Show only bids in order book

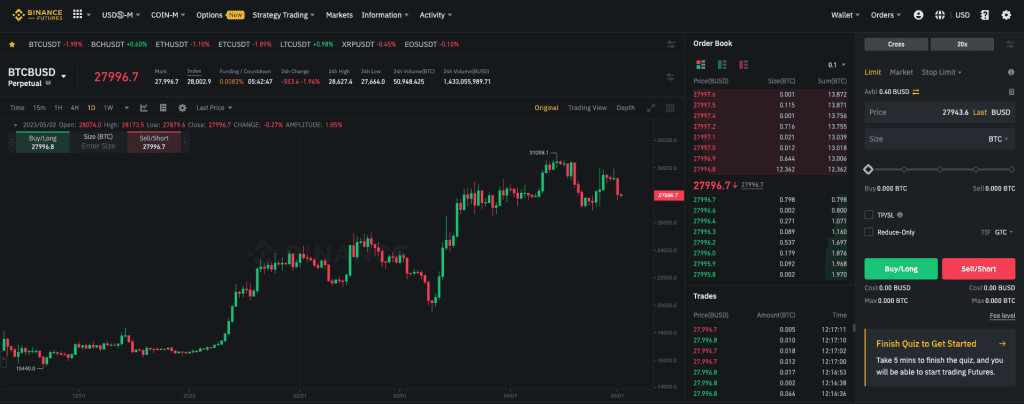coord(722,65)
